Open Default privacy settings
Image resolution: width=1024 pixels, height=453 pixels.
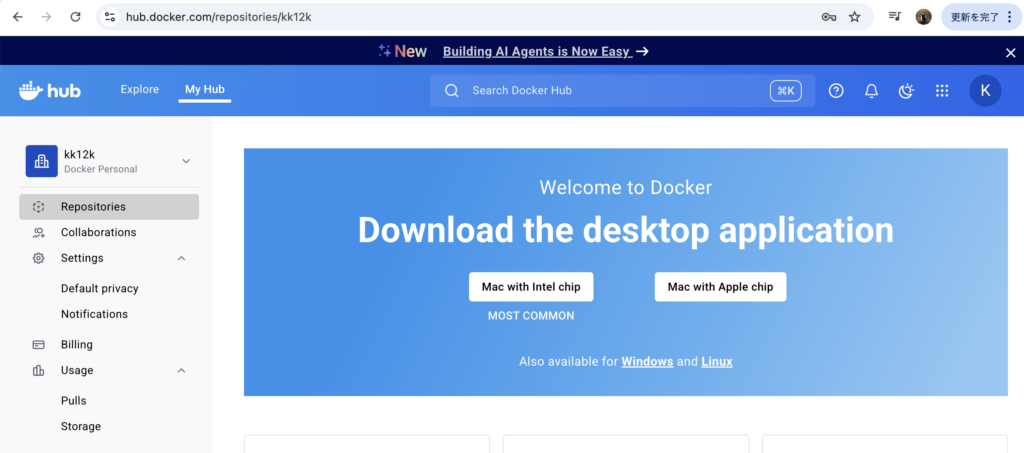pos(100,289)
